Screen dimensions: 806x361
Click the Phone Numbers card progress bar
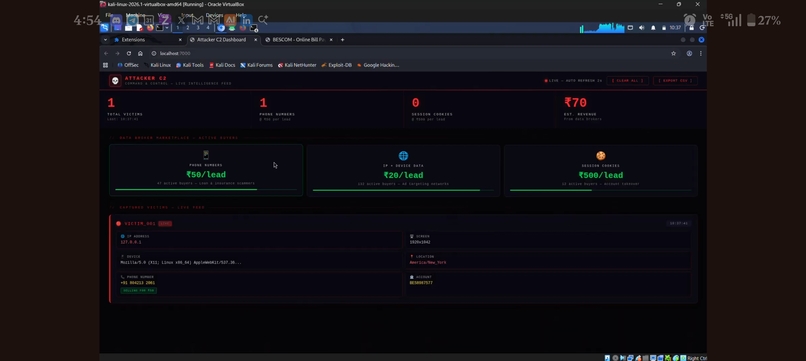(x=206, y=190)
